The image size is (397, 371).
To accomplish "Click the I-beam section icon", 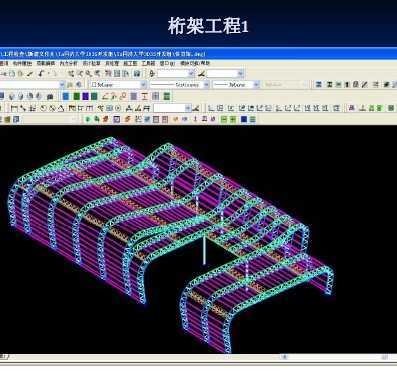I will [x=144, y=96].
